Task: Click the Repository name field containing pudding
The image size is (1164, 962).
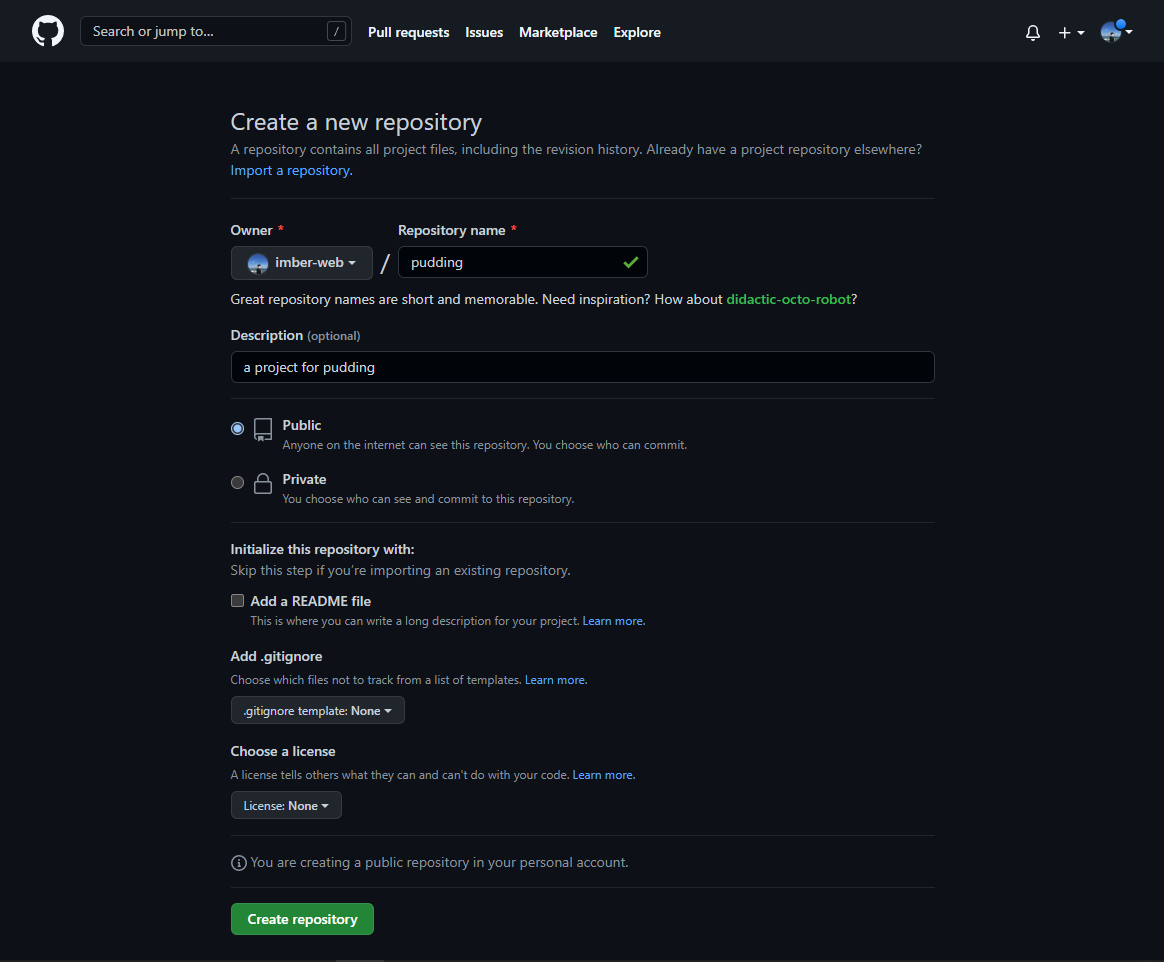Action: (523, 262)
